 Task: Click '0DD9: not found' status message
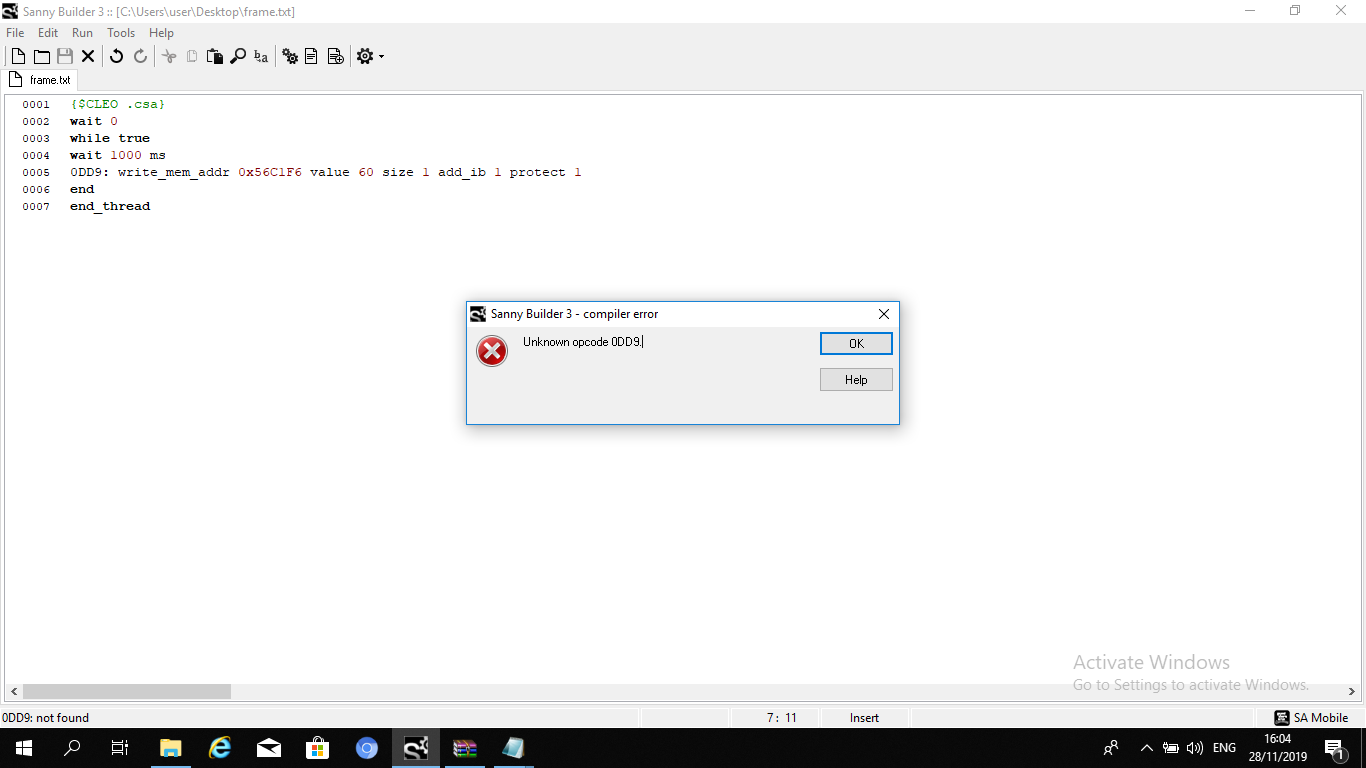coord(46,717)
